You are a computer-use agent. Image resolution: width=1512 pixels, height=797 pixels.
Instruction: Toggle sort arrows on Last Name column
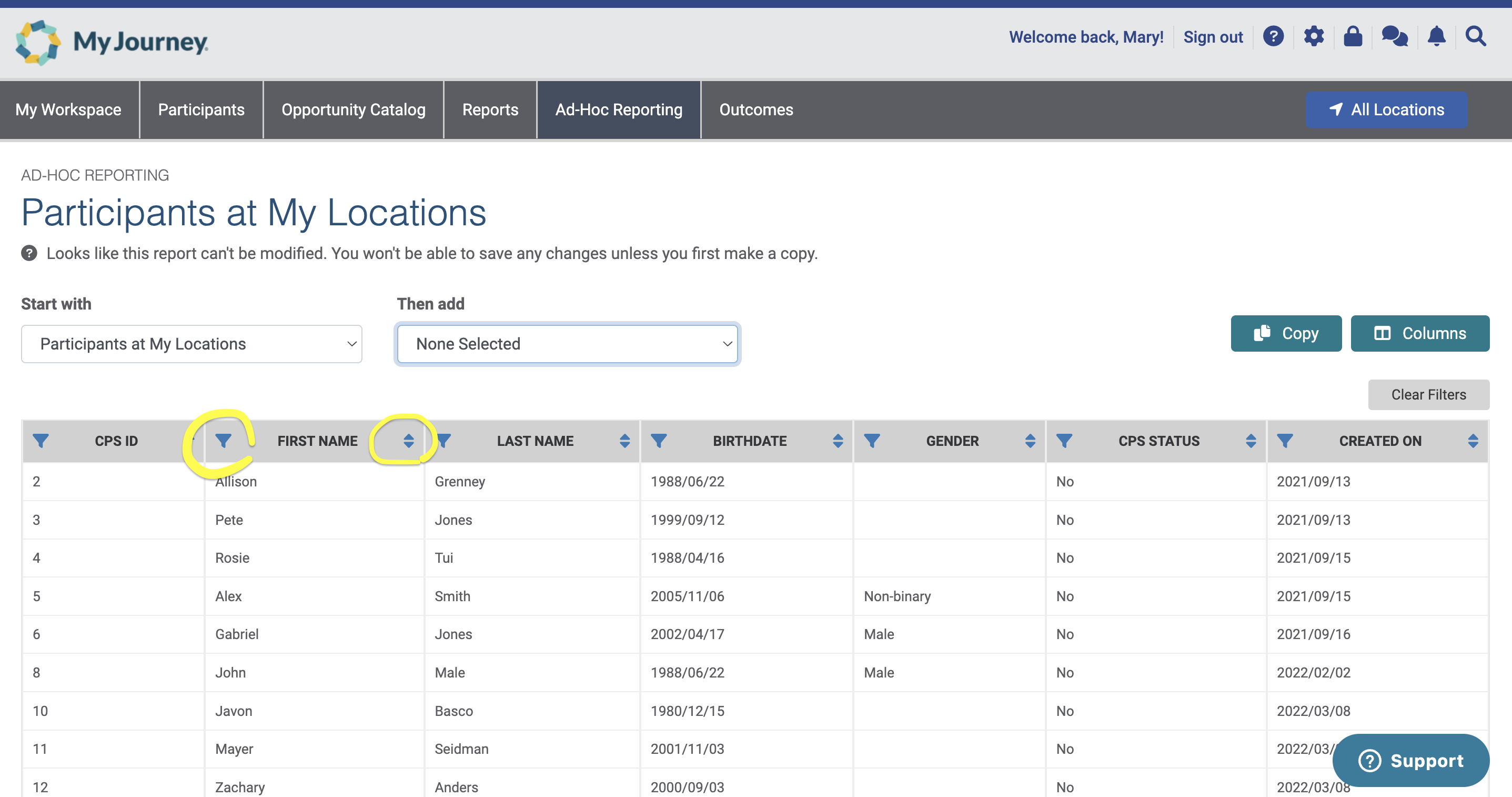click(x=624, y=441)
